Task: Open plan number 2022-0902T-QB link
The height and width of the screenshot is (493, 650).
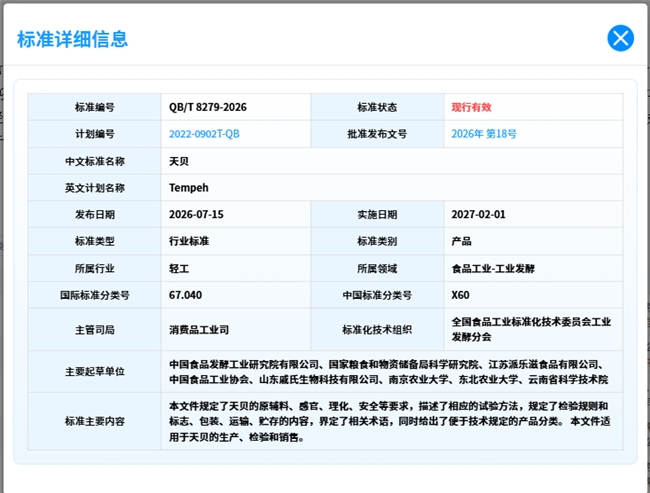Action: click(x=204, y=134)
